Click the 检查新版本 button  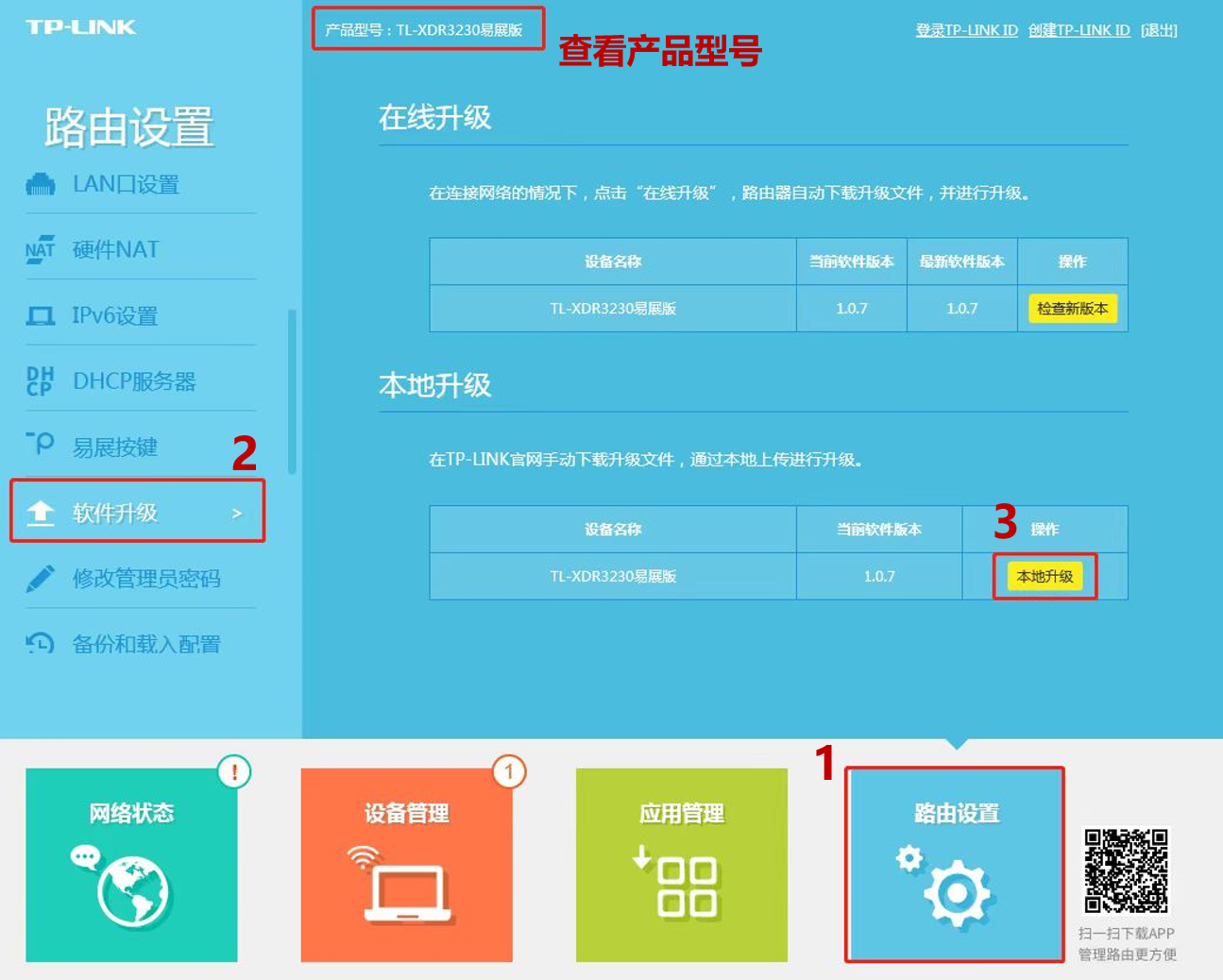(x=1072, y=309)
